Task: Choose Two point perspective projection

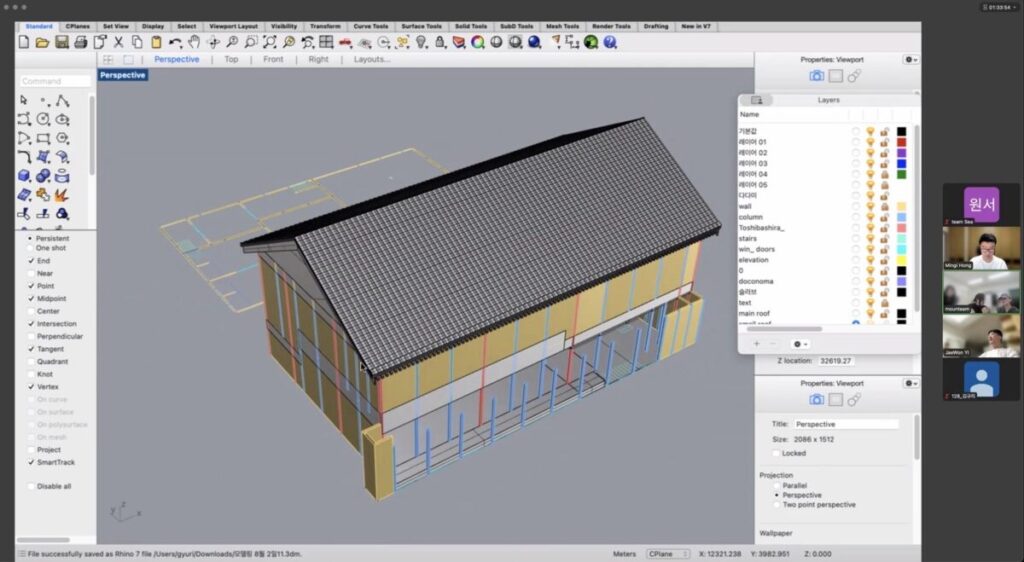Action: point(776,505)
